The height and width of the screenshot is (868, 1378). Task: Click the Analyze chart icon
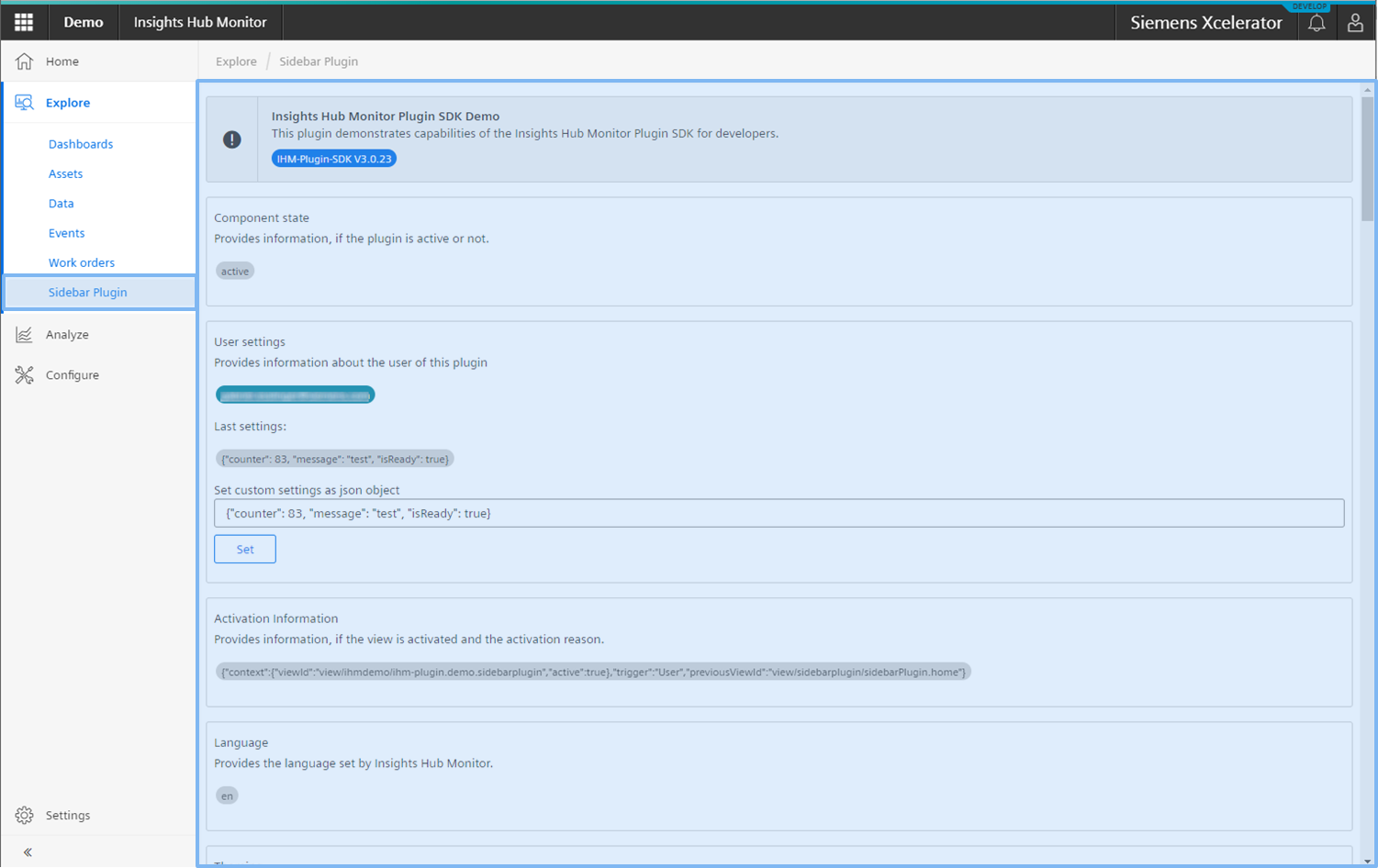coord(24,335)
